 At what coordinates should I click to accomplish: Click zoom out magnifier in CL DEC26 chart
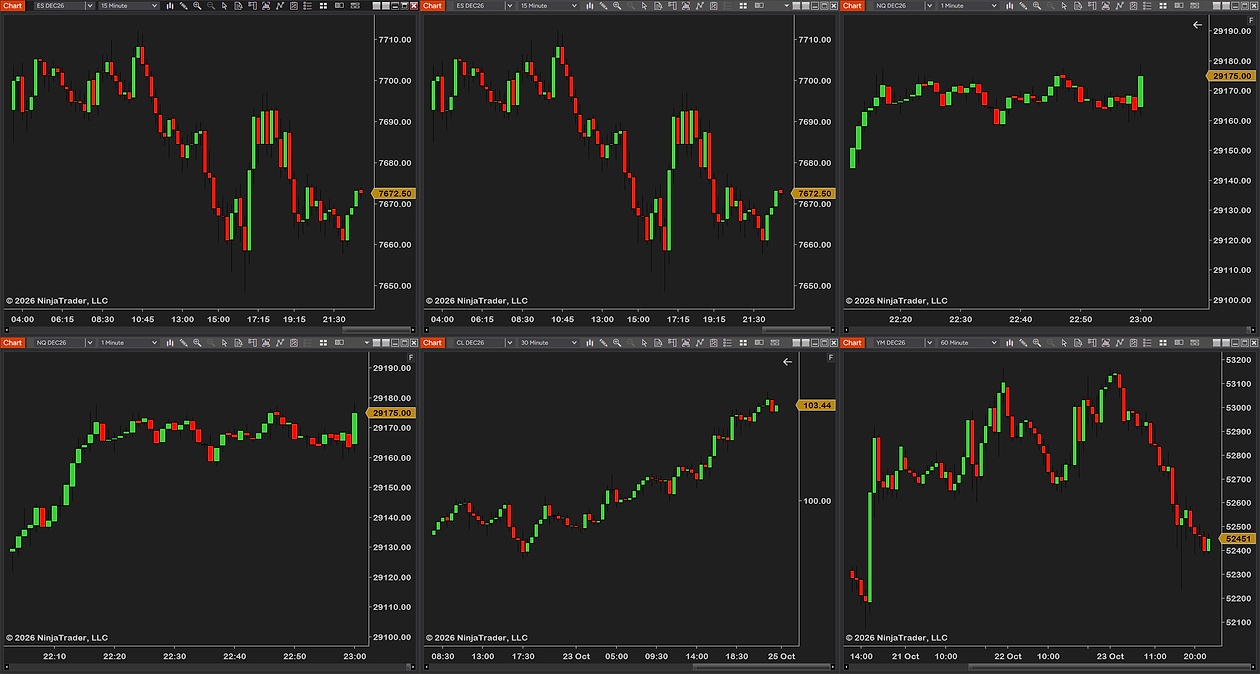pos(631,342)
